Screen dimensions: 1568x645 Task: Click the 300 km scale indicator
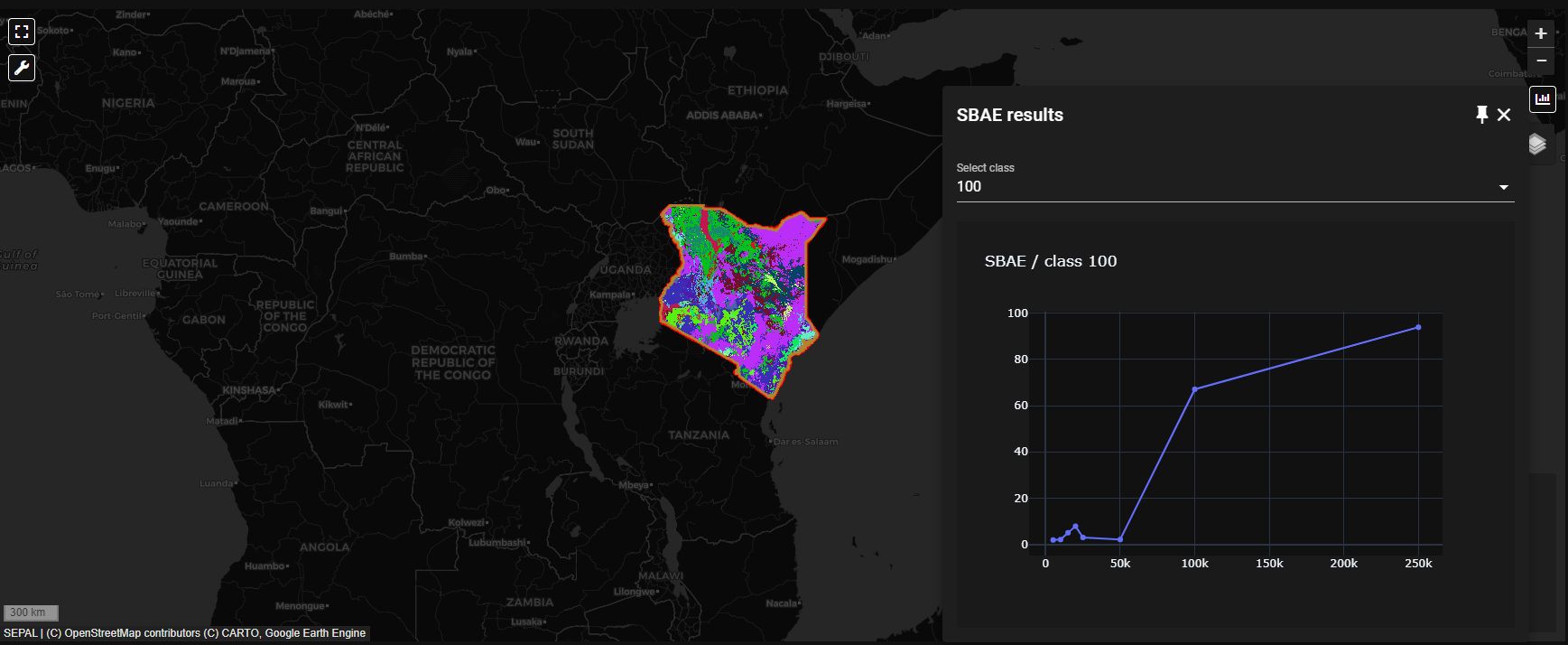coord(31,612)
